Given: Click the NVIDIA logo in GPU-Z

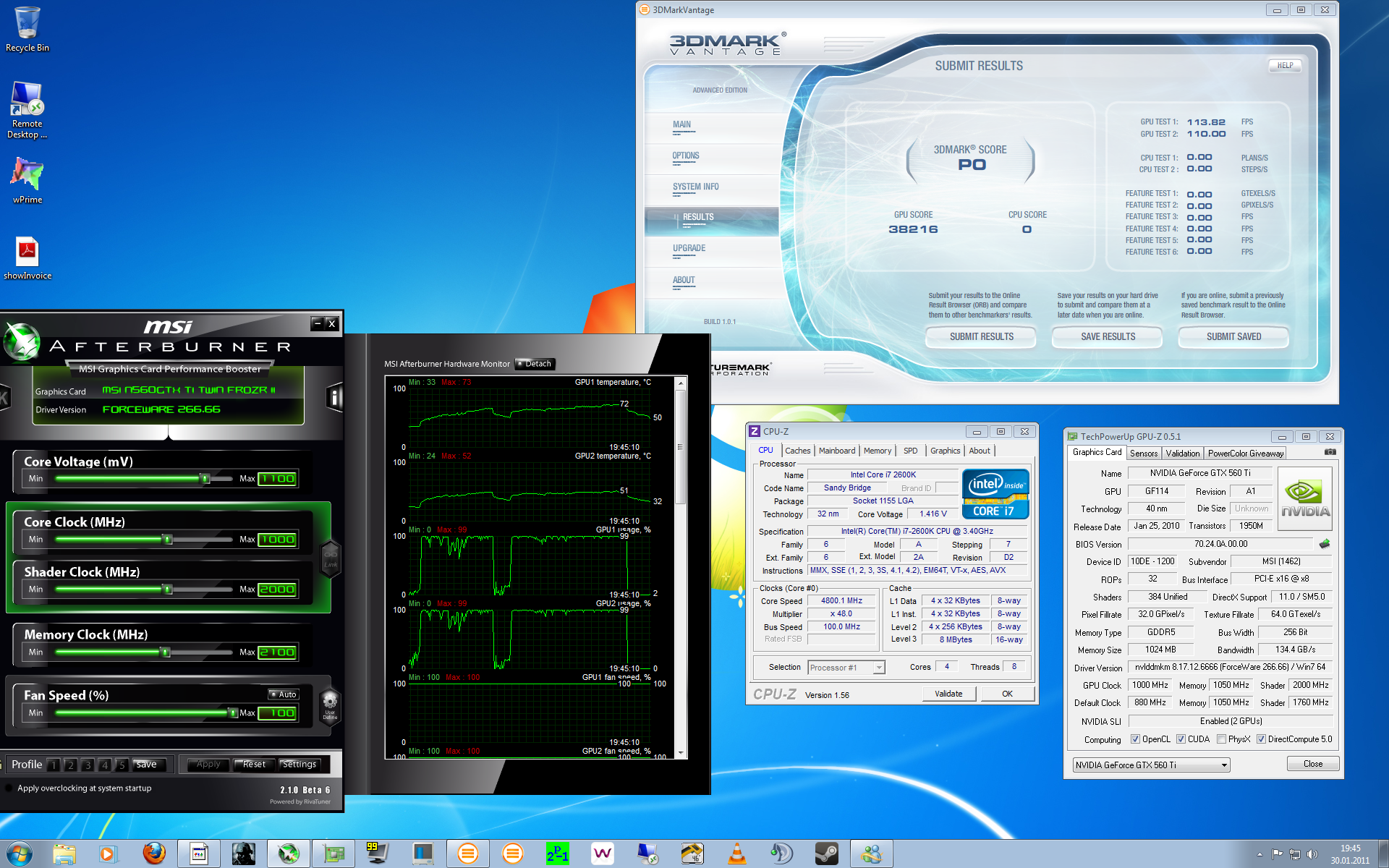Looking at the screenshot, I should click(x=1305, y=499).
